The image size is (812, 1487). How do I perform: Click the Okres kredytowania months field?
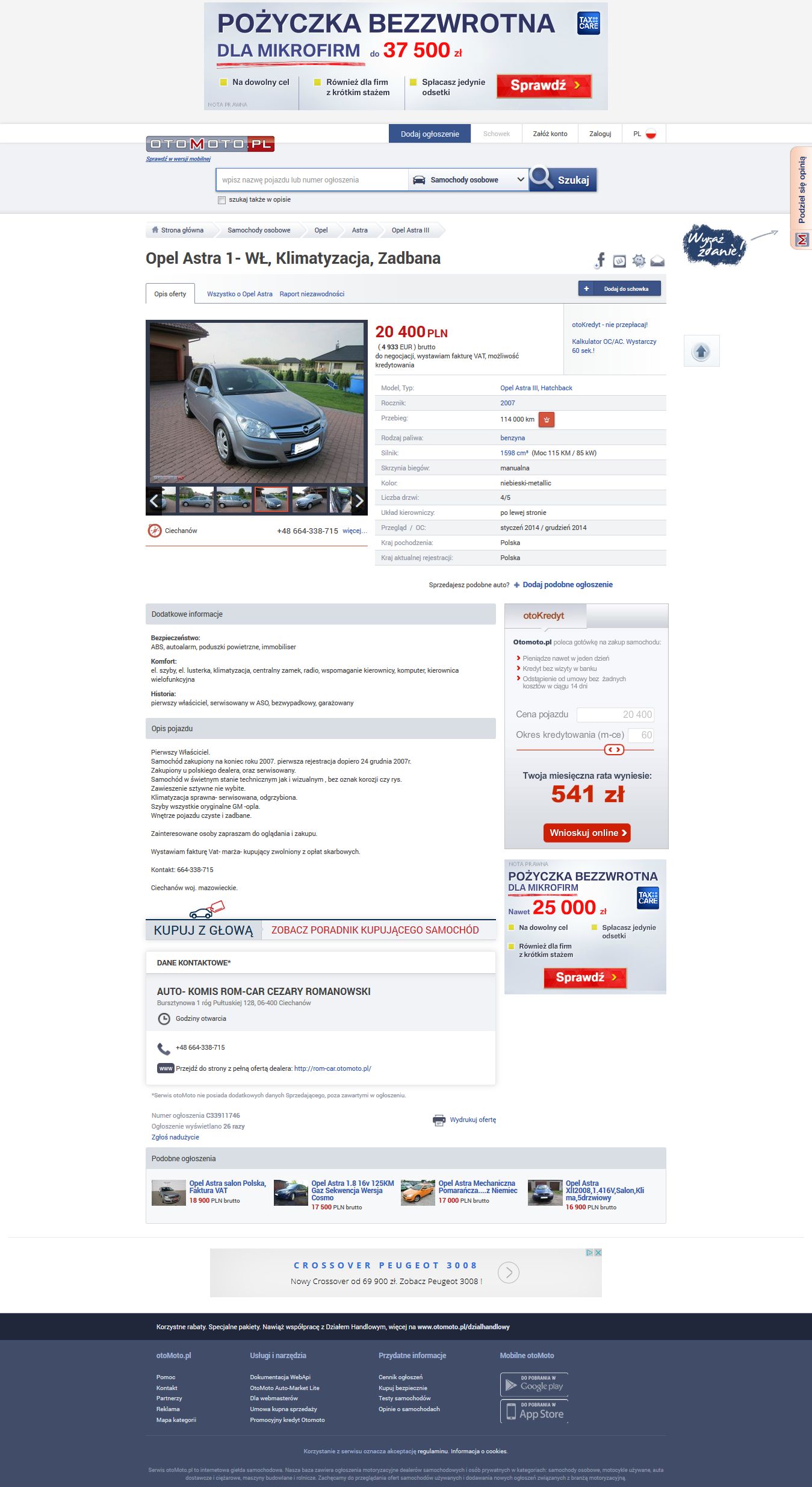tap(640, 735)
